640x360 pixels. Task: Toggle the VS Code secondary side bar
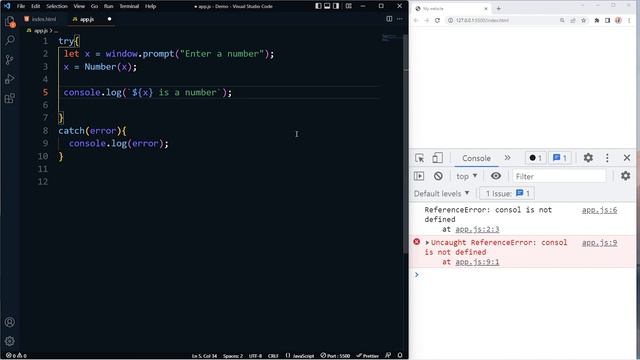[336, 6]
